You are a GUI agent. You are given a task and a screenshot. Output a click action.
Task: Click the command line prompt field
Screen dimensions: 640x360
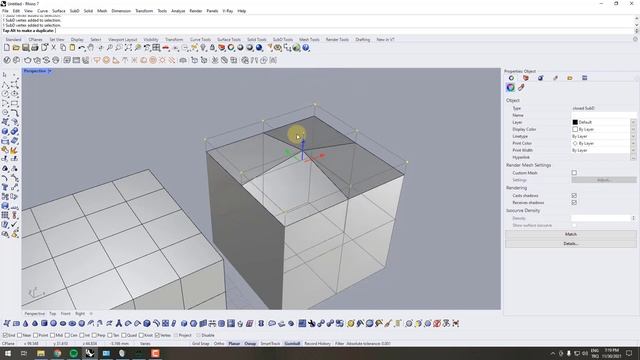point(317,31)
